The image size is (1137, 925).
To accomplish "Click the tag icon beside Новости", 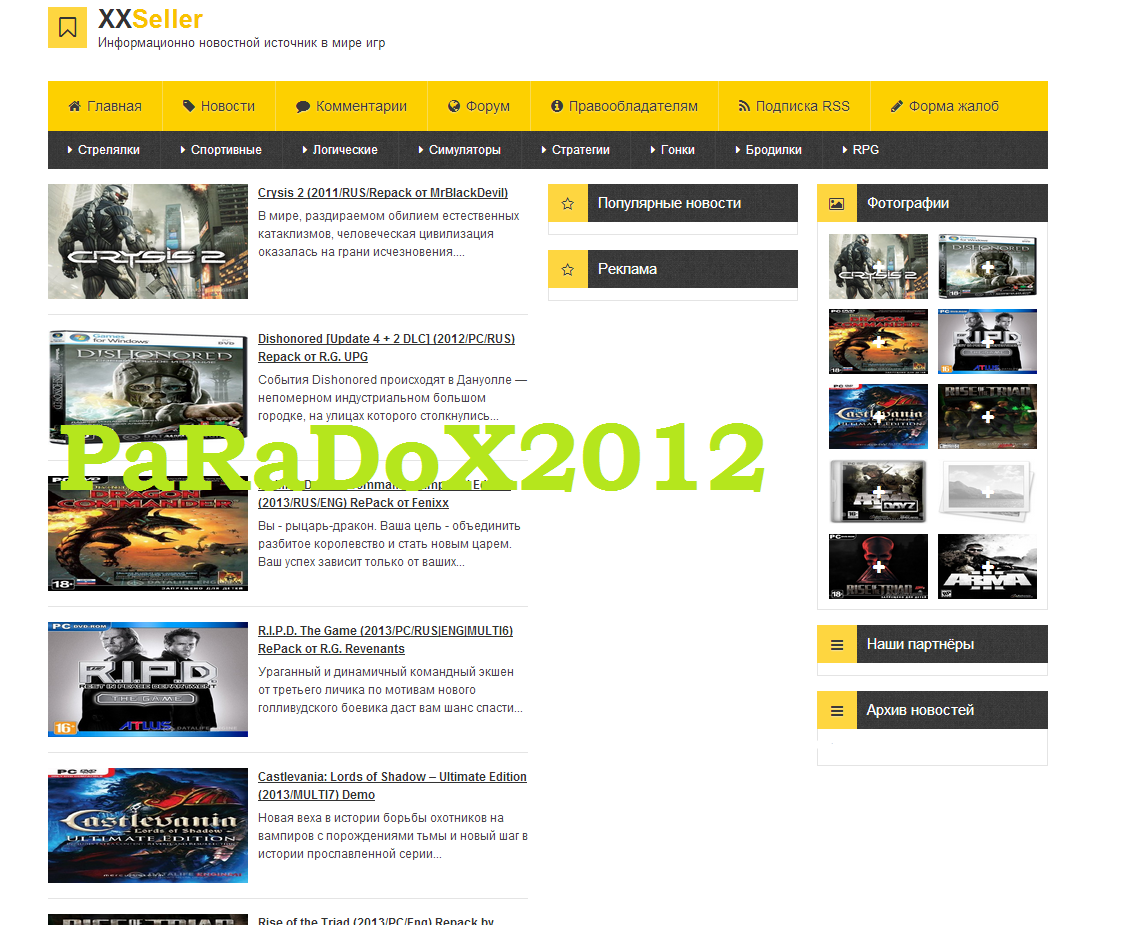I will point(189,106).
